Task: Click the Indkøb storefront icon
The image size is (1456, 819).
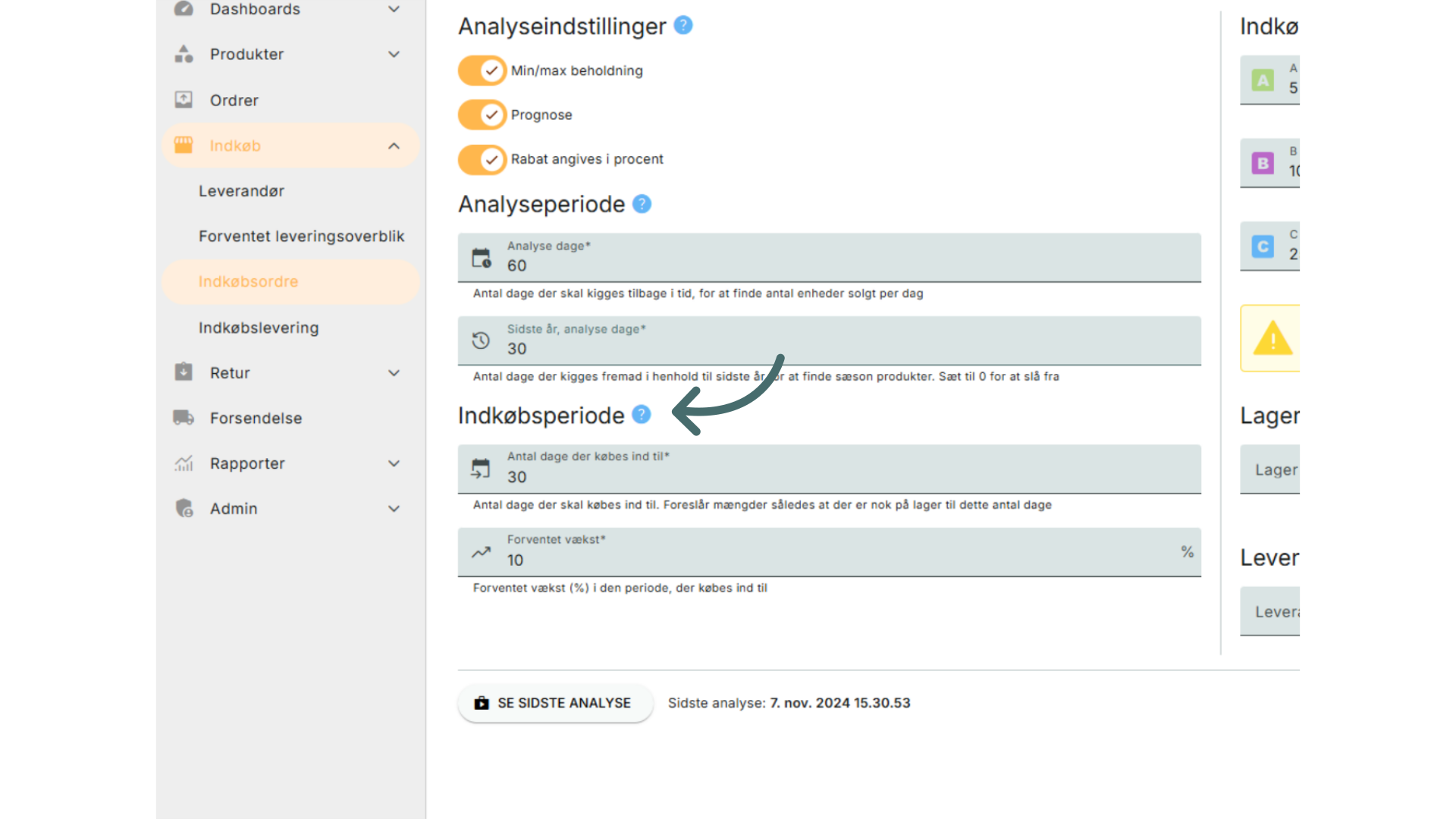Action: pyautogui.click(x=184, y=145)
